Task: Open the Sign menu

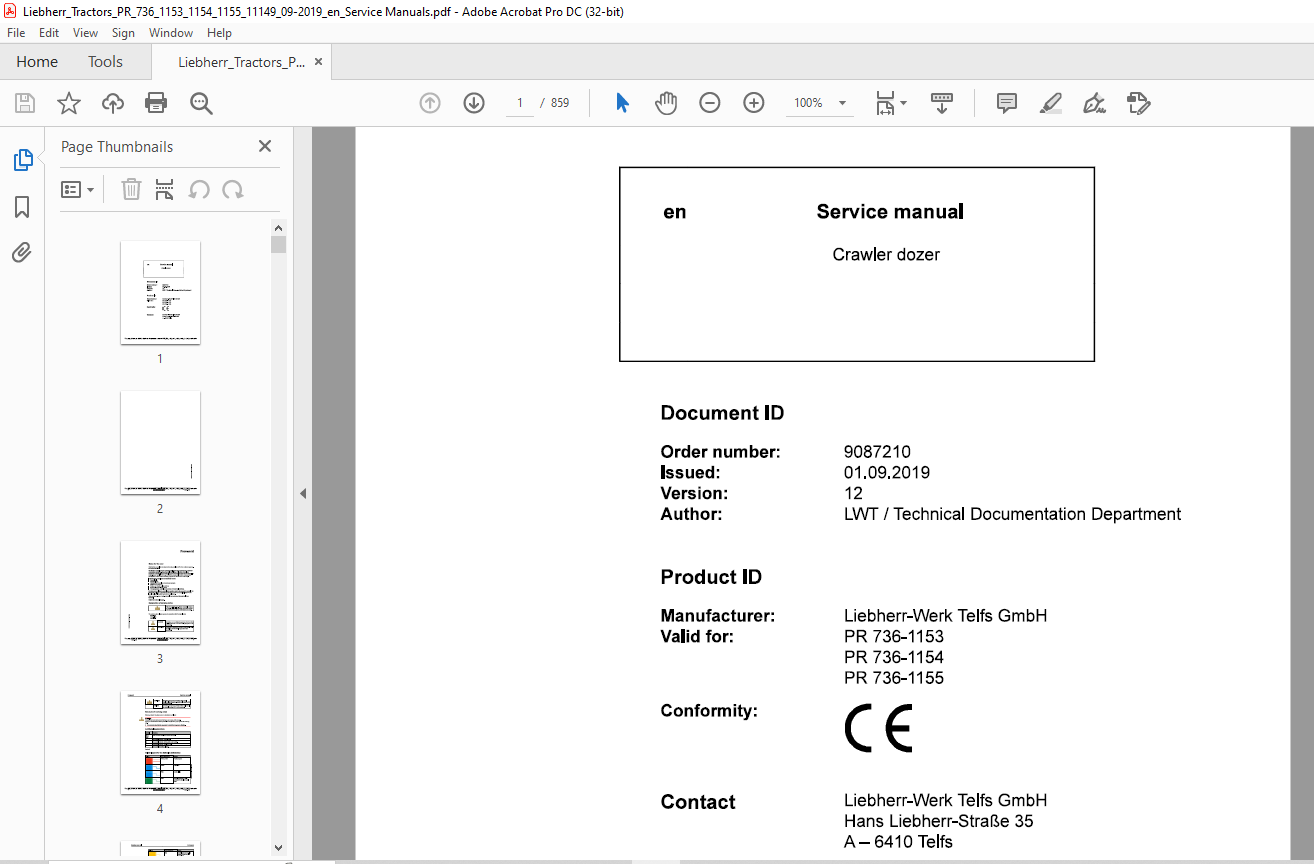Action: (123, 33)
